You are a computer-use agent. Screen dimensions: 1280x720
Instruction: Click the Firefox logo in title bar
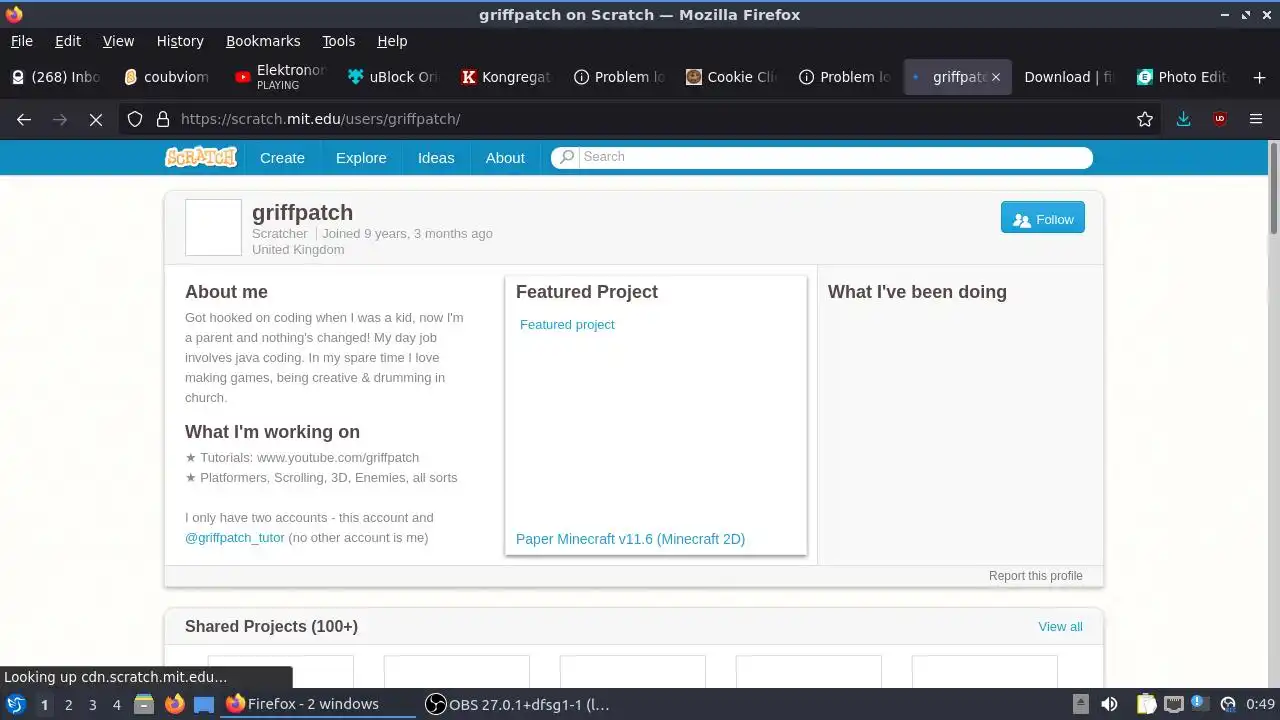point(14,14)
